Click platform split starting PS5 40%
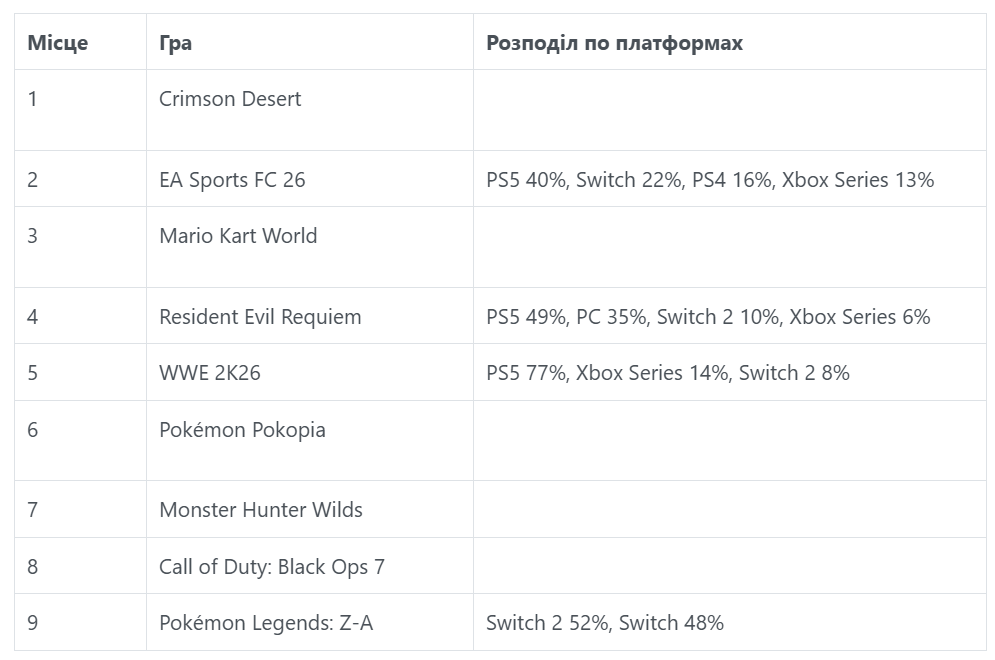995x660 pixels. click(730, 179)
